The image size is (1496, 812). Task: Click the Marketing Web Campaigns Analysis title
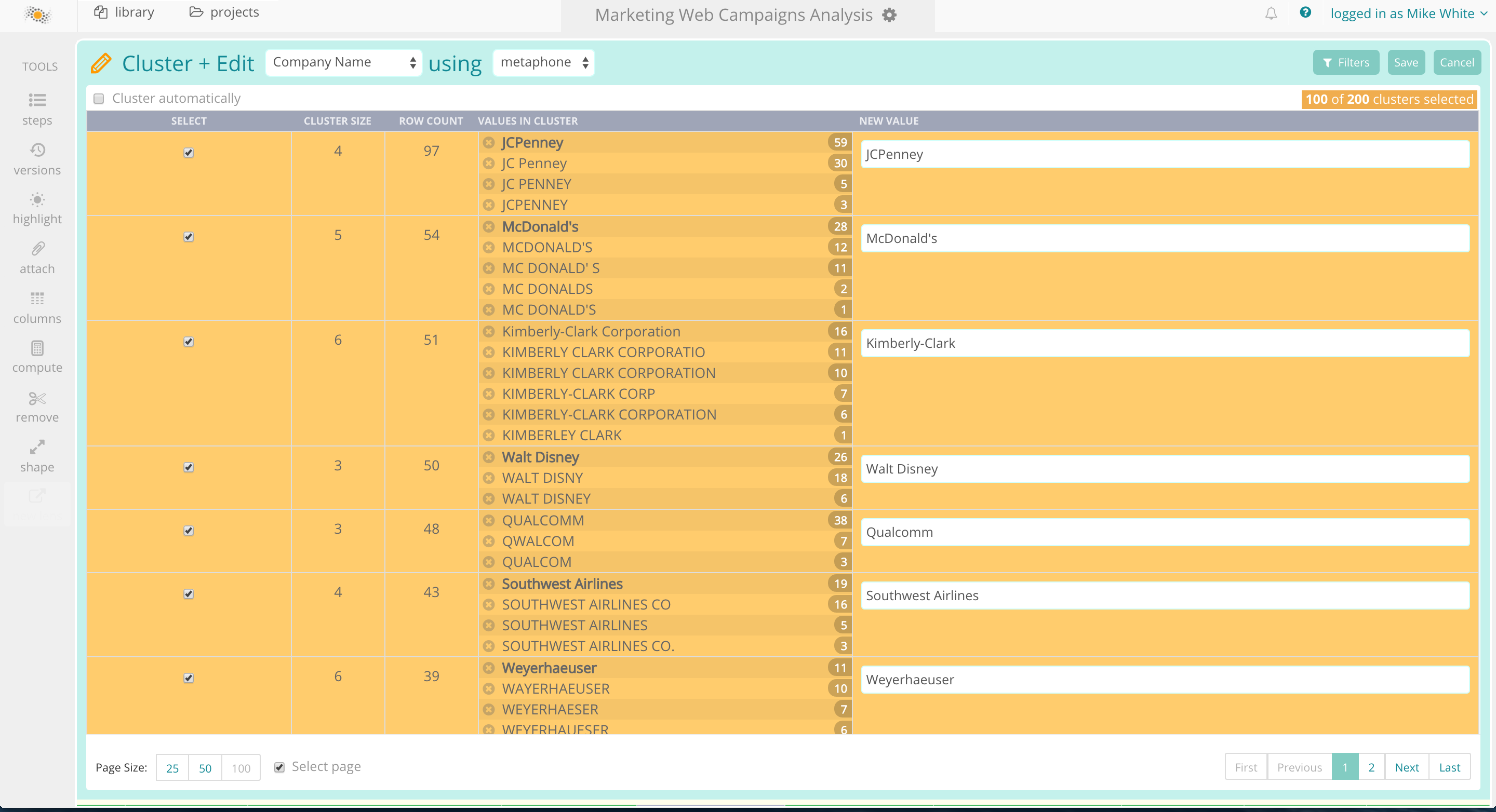click(x=733, y=15)
